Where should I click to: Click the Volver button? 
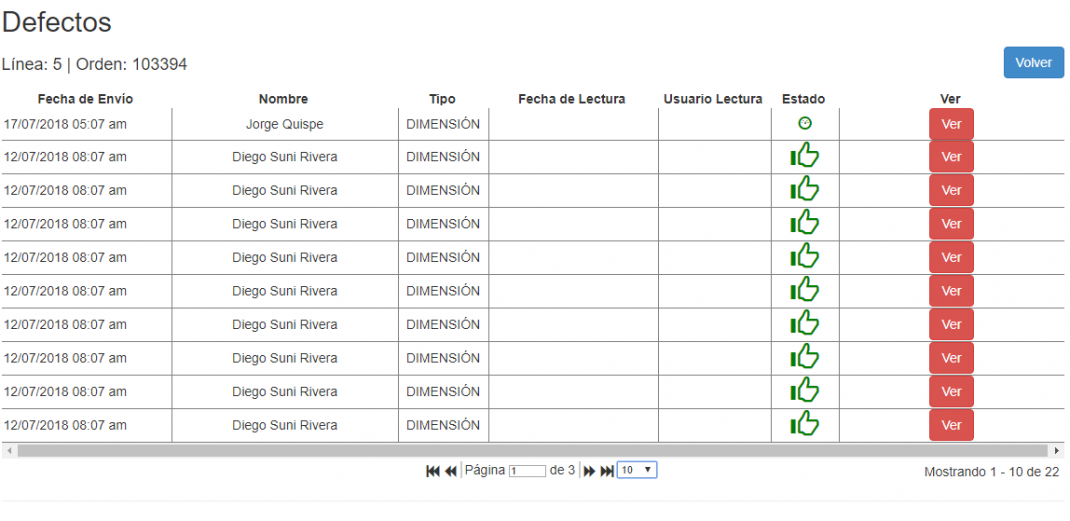click(x=1033, y=62)
